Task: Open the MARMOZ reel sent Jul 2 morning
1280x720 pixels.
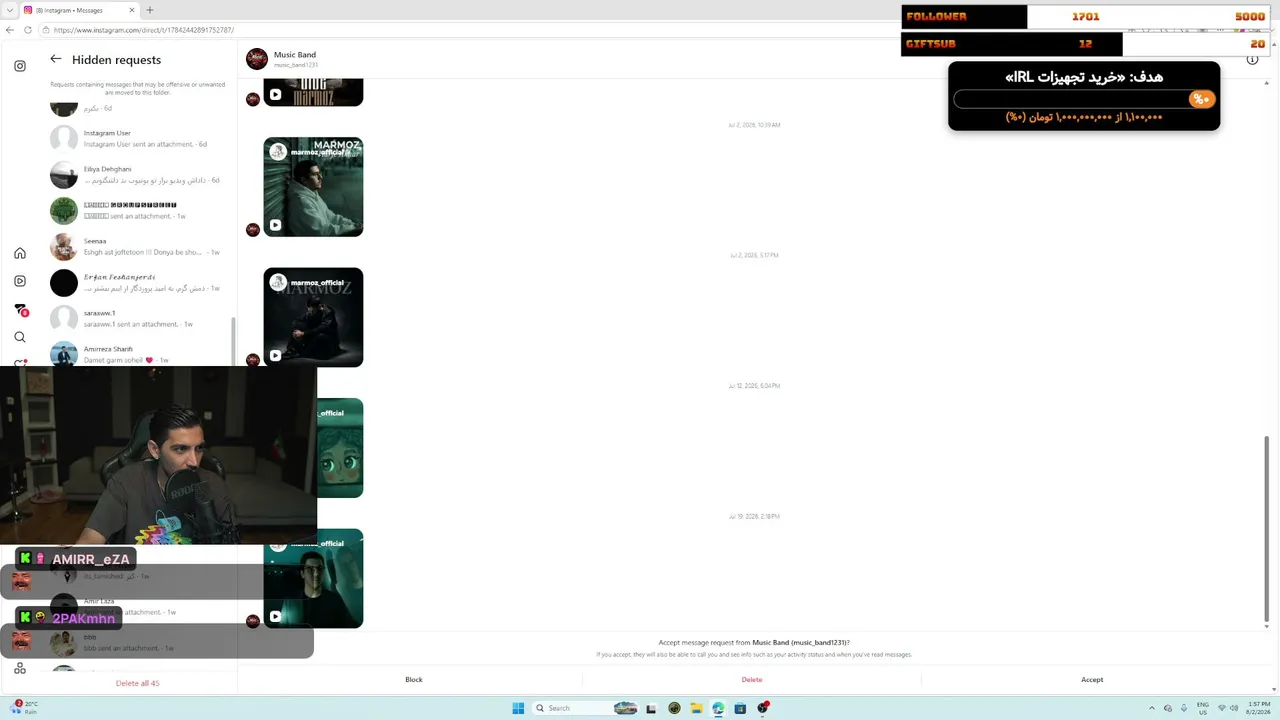Action: [x=313, y=187]
